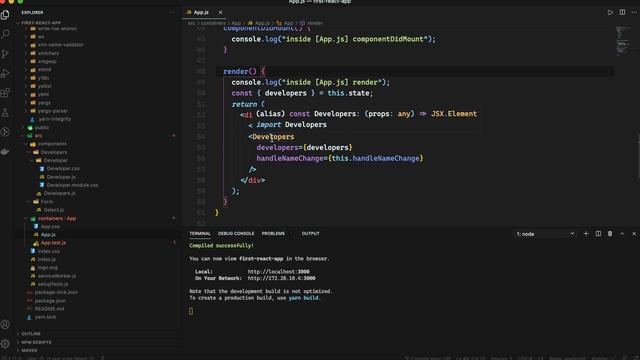
Task: Open index.js file
Action: pyautogui.click(x=47, y=260)
